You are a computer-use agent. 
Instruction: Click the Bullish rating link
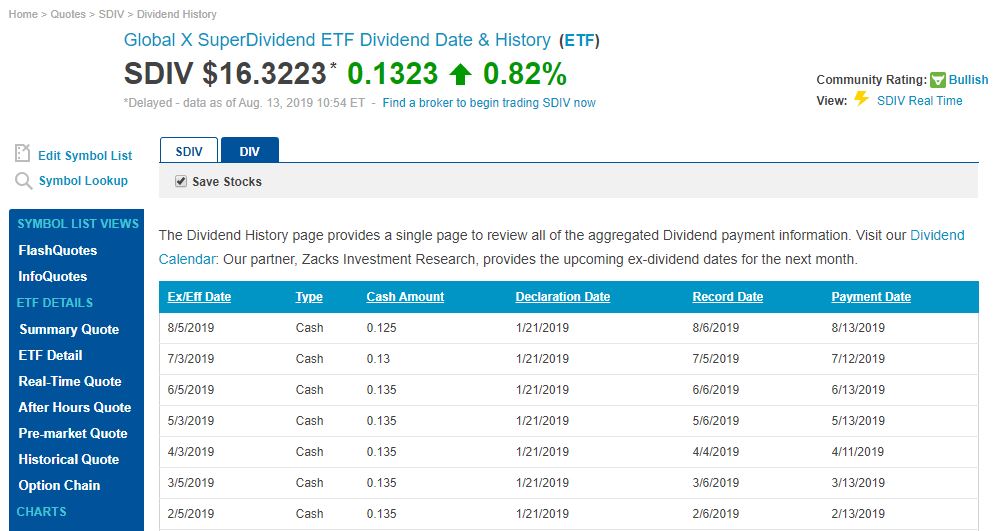(x=968, y=80)
